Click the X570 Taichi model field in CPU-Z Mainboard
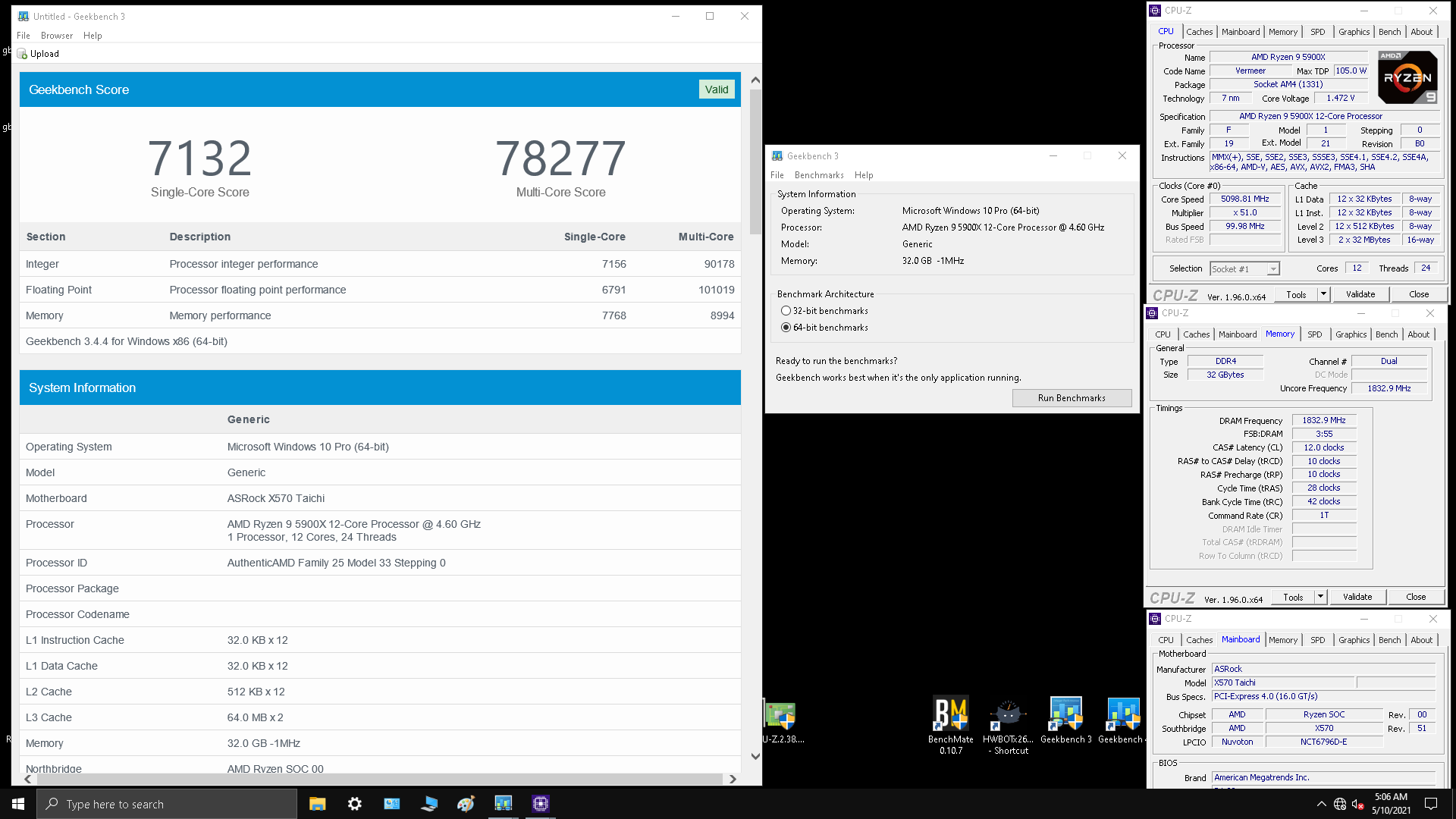Screen dimensions: 1456x819 (x=1282, y=682)
